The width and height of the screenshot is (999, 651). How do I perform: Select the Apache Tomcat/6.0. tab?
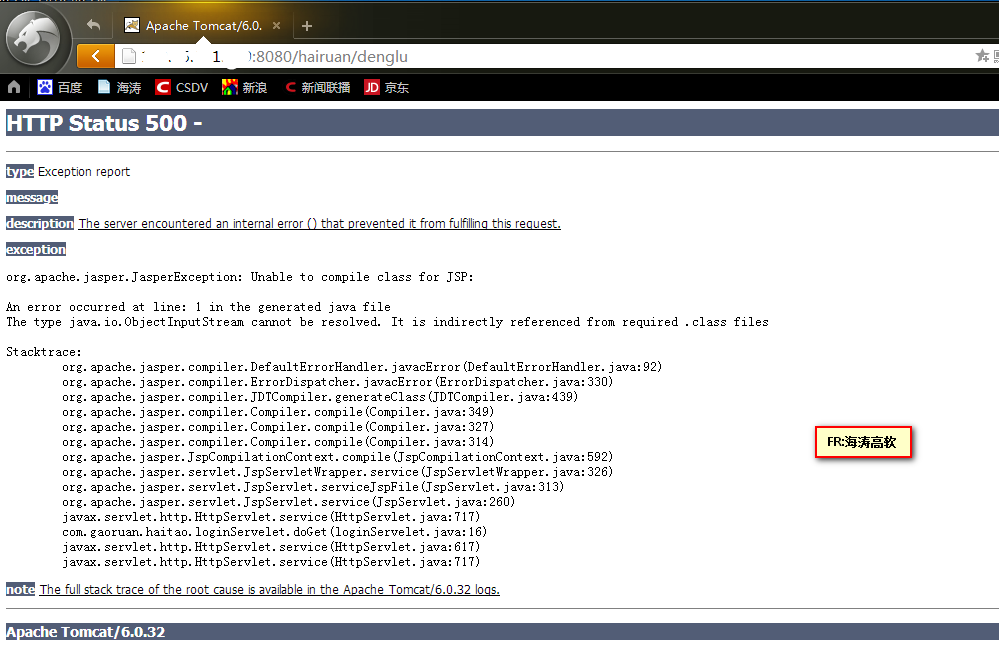tap(203, 25)
